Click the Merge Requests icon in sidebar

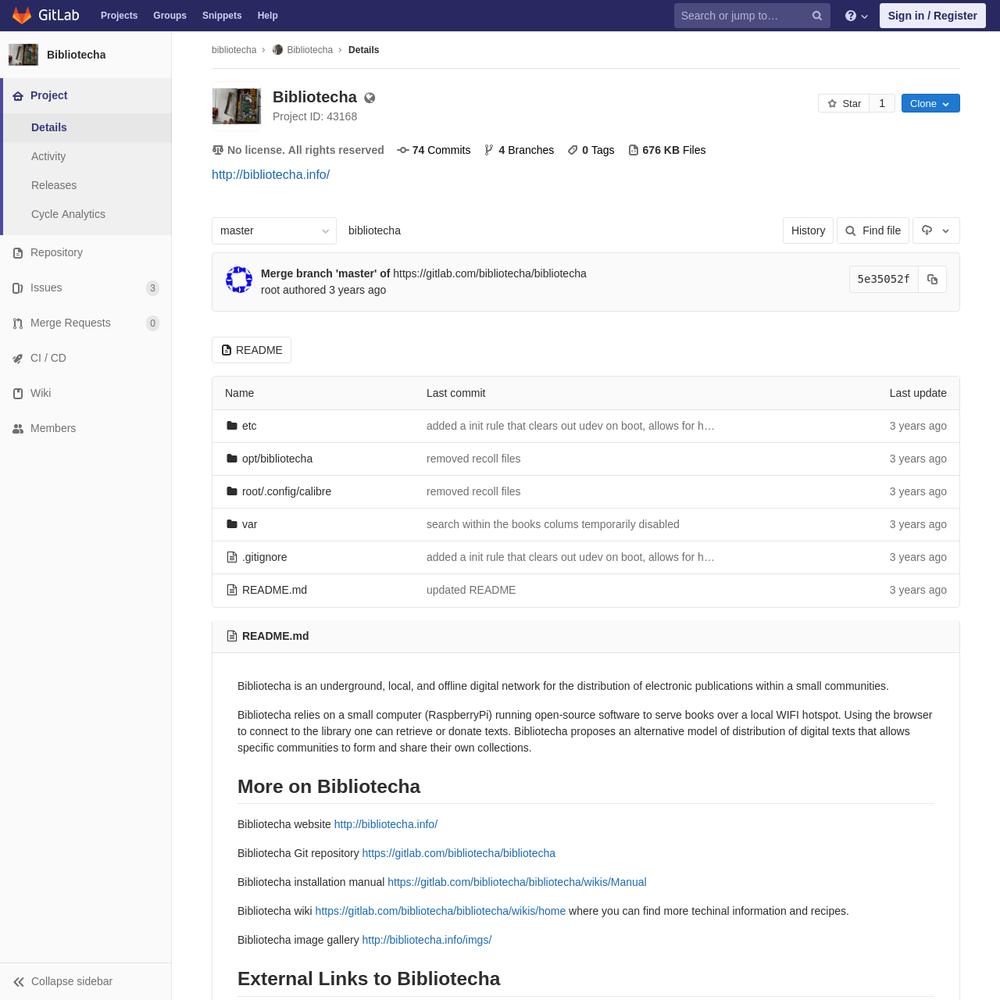point(18,323)
